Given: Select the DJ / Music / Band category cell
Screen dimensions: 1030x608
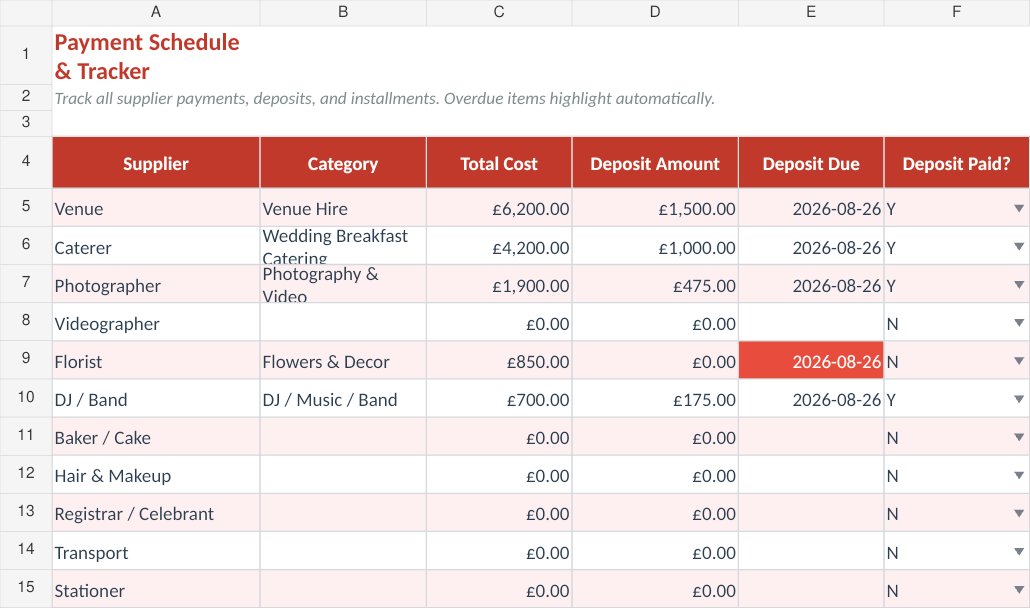Looking at the screenshot, I should tap(343, 399).
